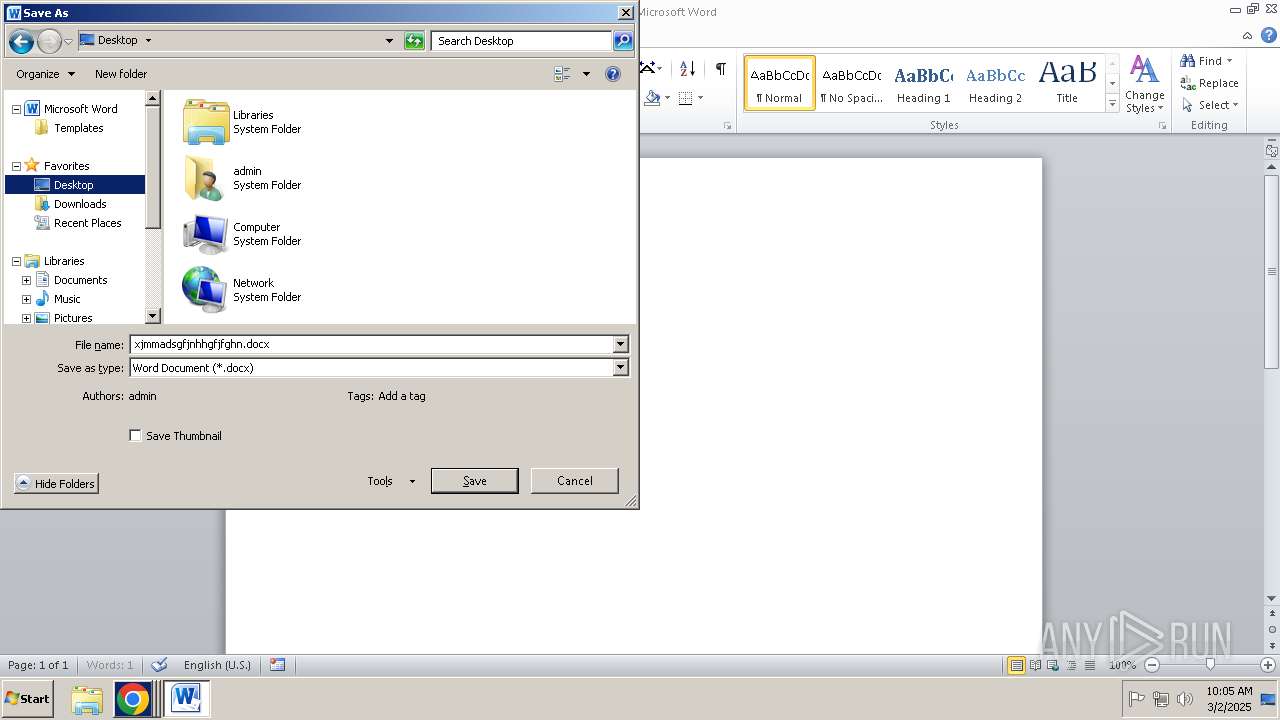Click the zoom out minus button
Screen dimensions: 1280x720
click(1152, 665)
